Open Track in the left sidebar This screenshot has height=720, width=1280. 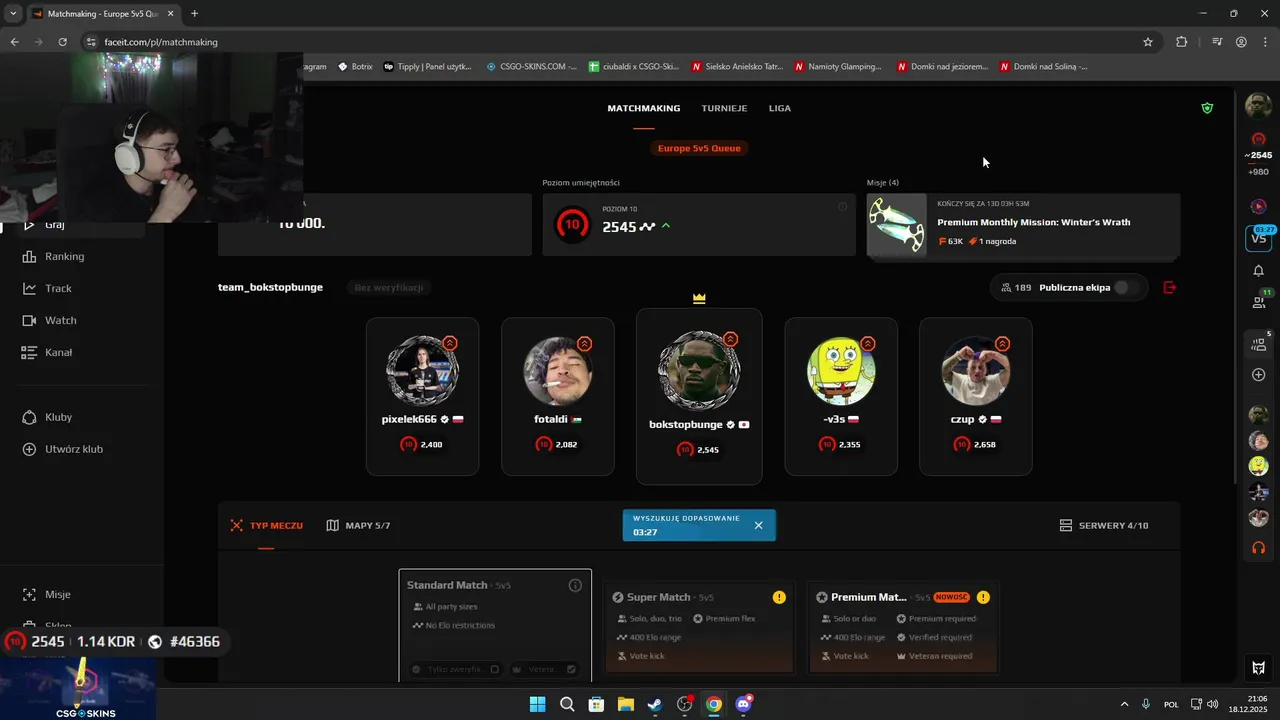(x=46, y=288)
